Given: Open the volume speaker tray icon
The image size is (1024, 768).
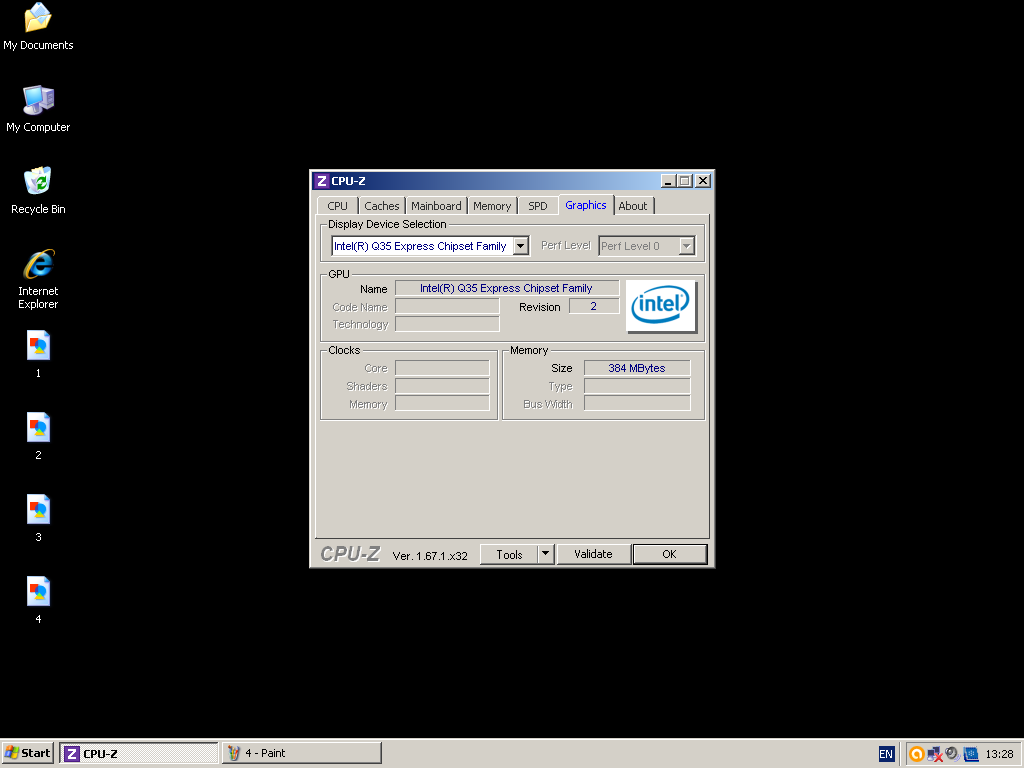Looking at the screenshot, I should click(953, 754).
